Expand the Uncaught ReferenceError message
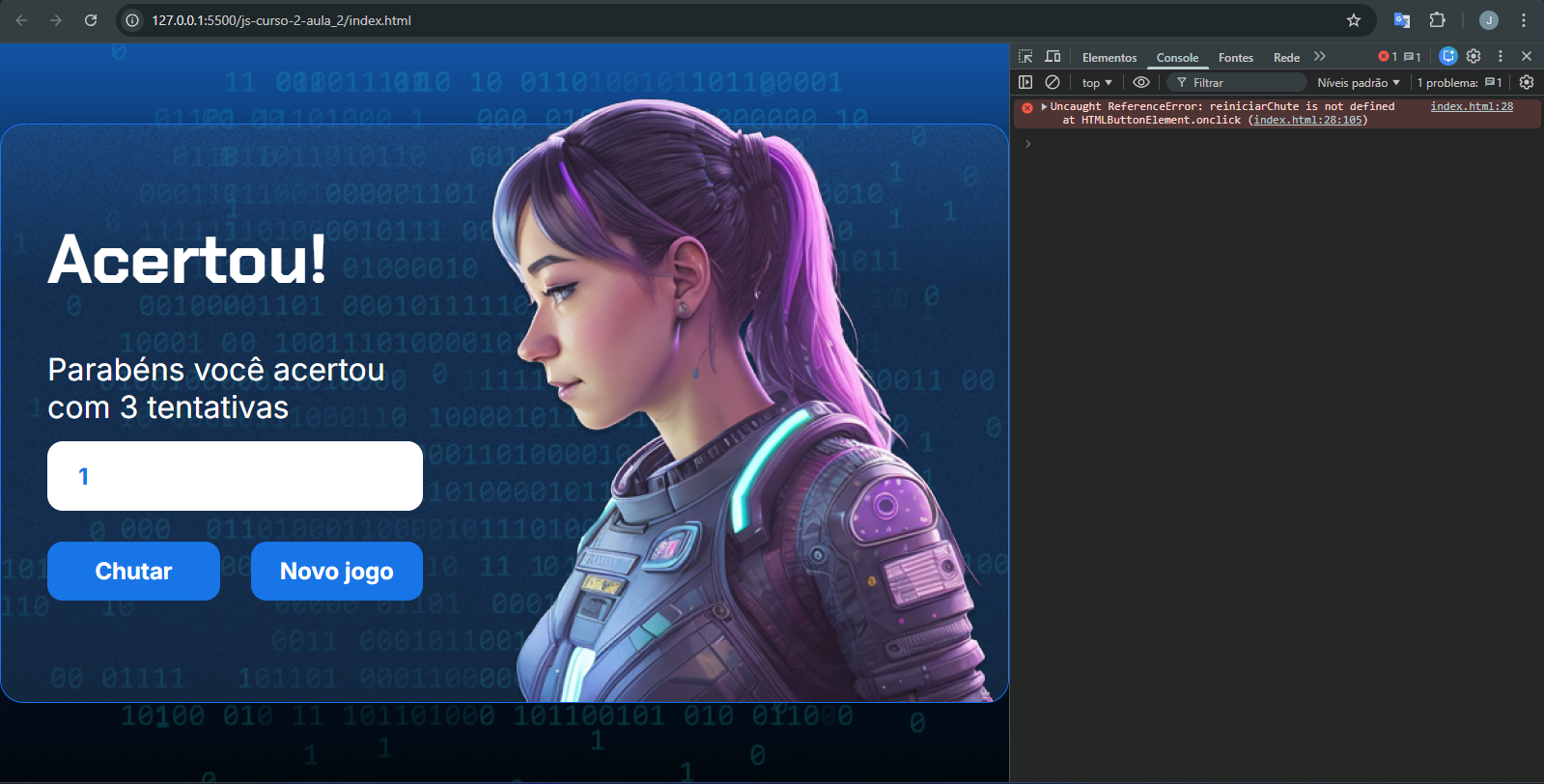The height and width of the screenshot is (784, 1544). point(1044,106)
